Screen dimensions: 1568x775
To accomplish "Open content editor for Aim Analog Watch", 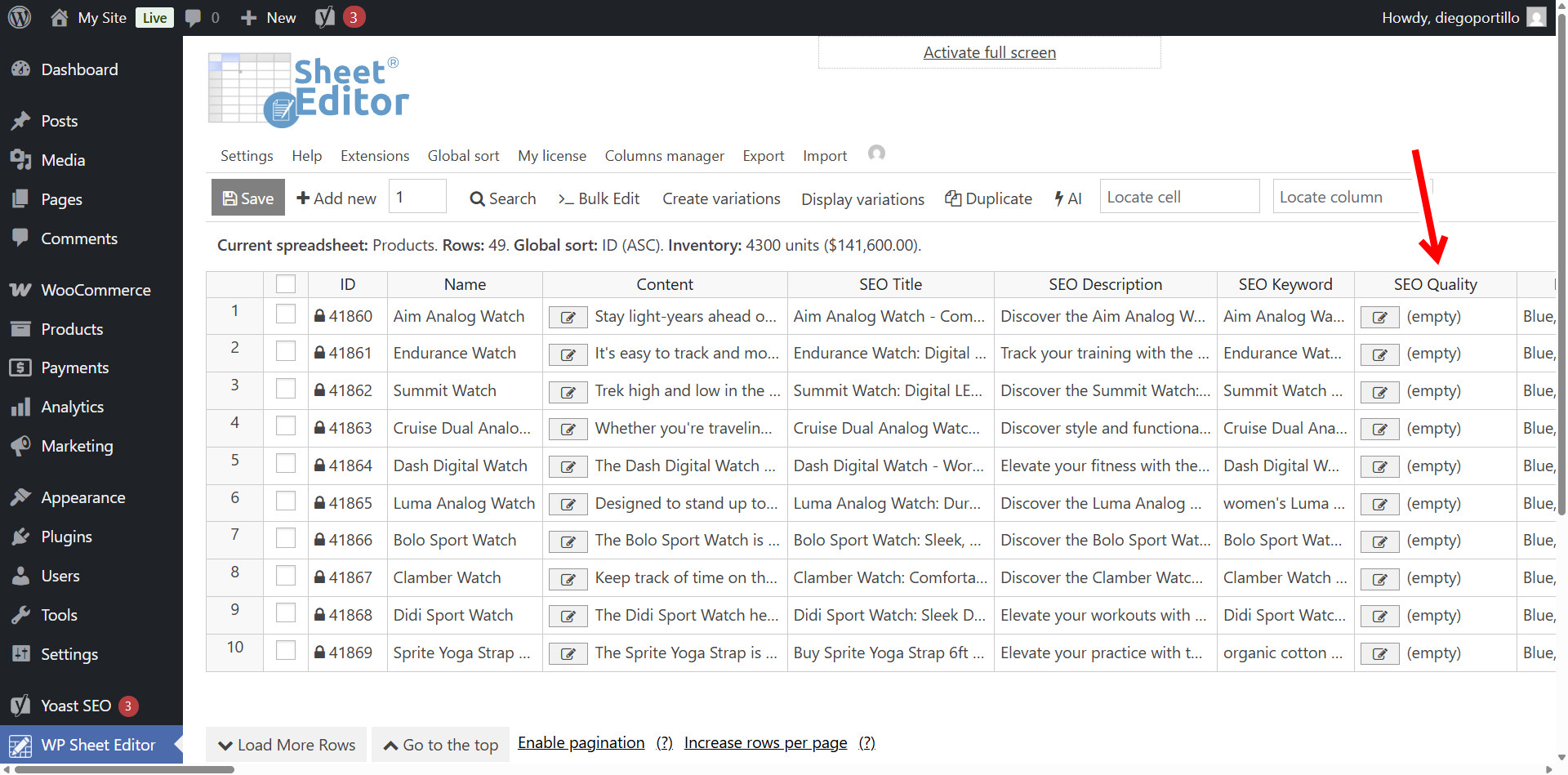I will click(568, 318).
